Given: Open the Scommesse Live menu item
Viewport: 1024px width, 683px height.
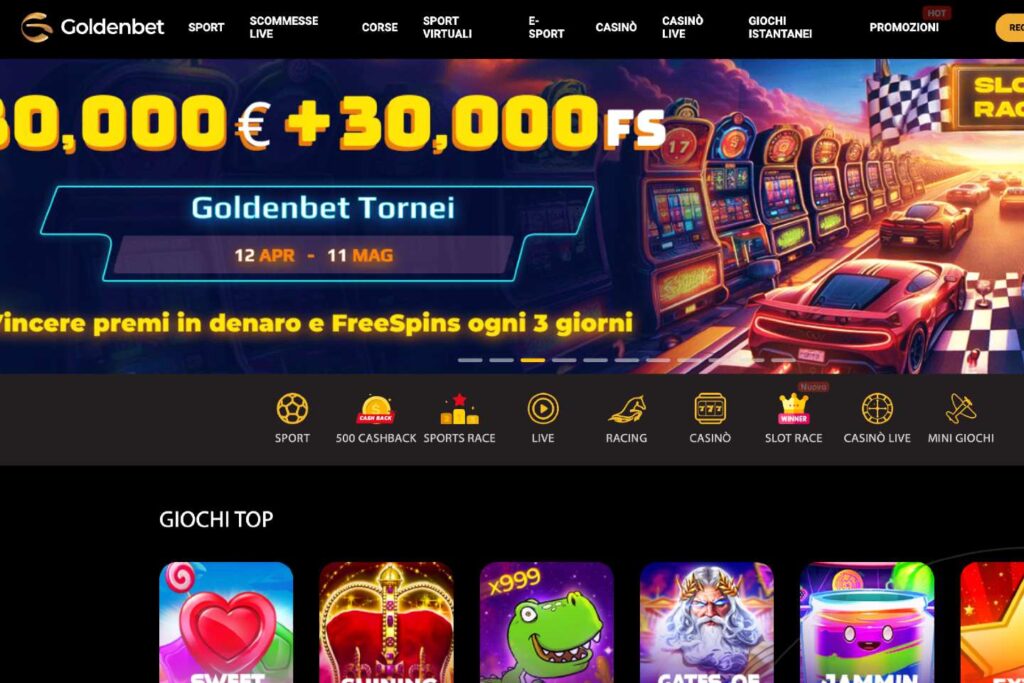Looking at the screenshot, I should pos(283,27).
